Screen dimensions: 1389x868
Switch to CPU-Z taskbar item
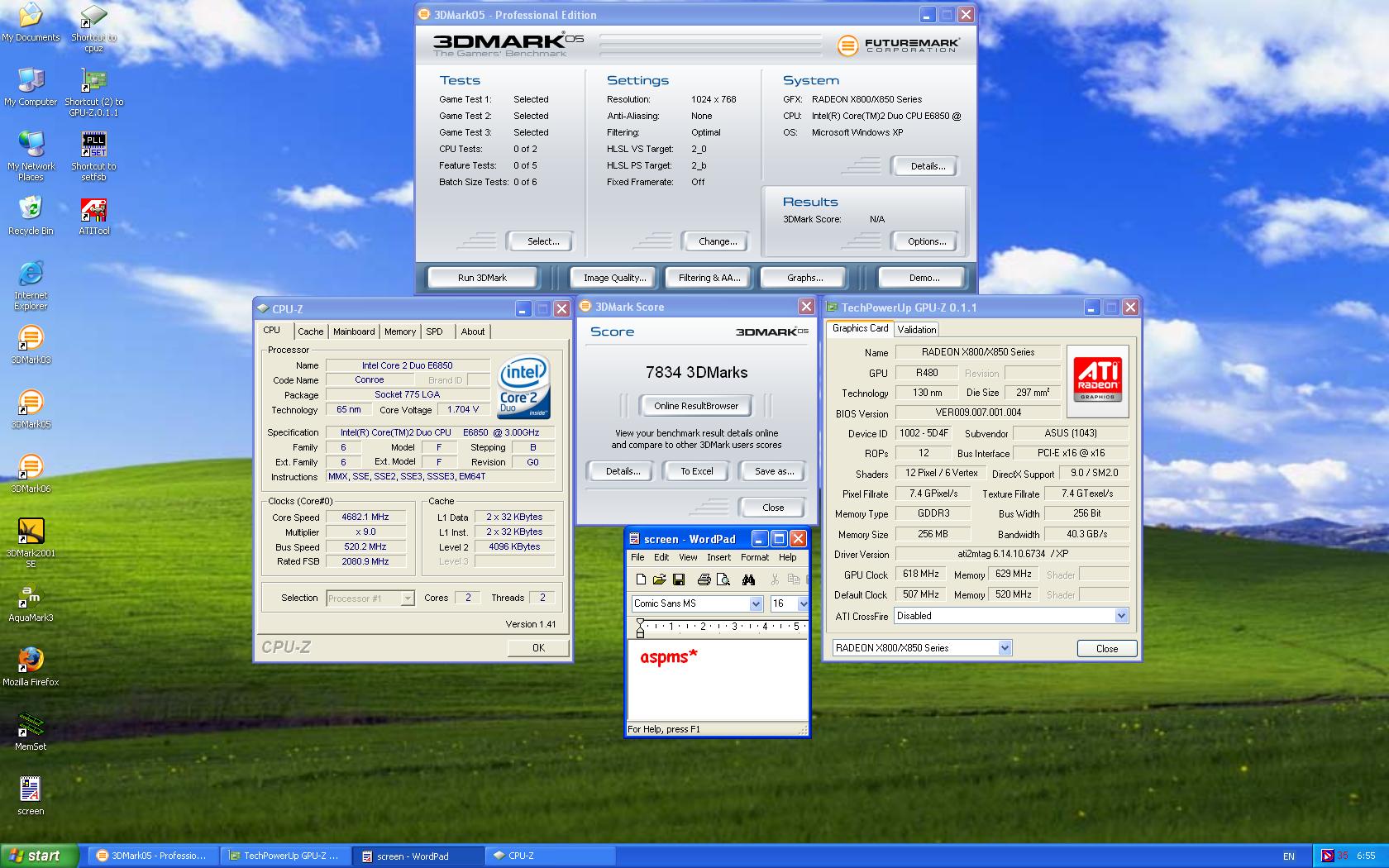(549, 856)
